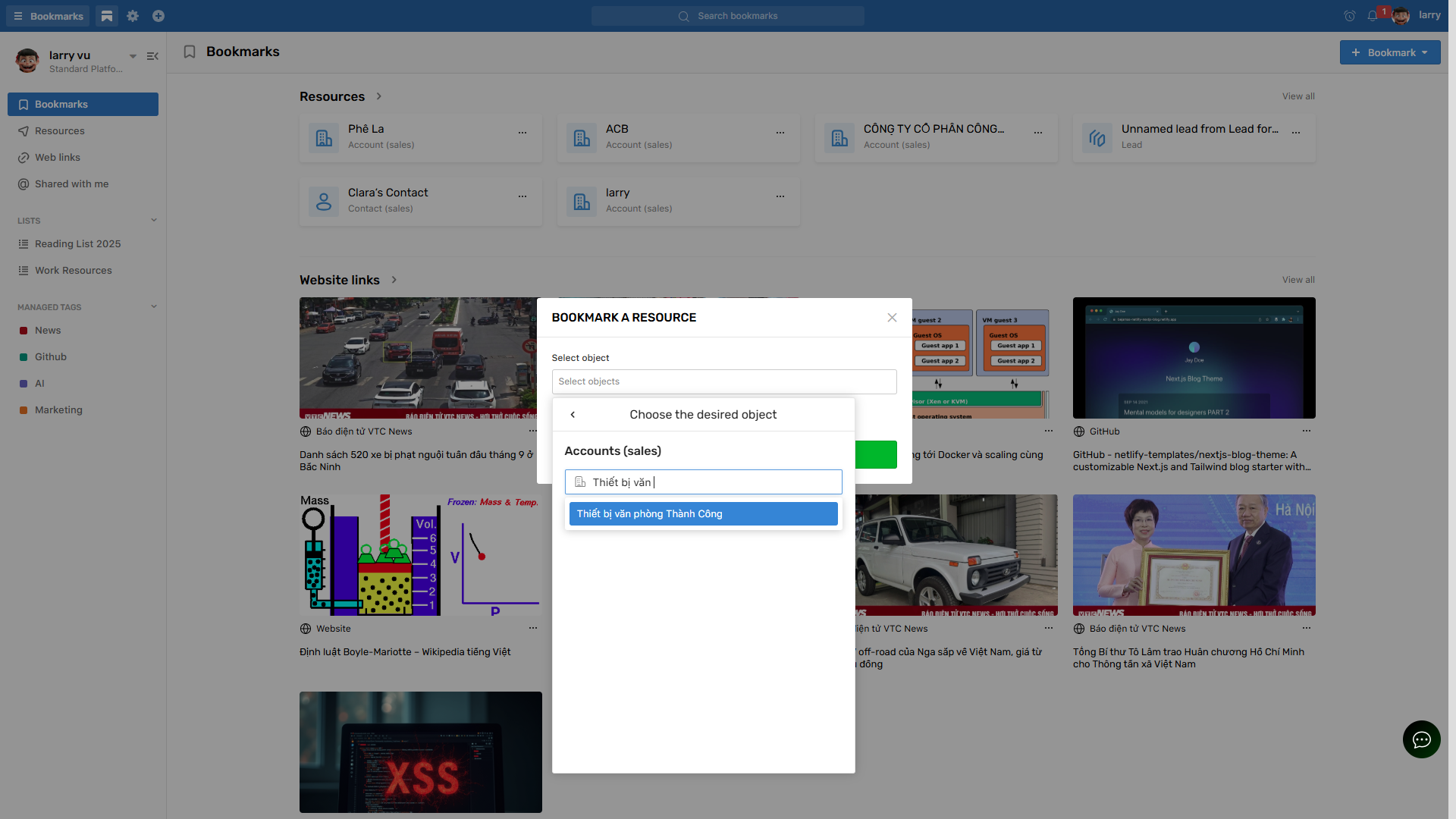1456x819 pixels.
Task: Close the Bookmark a Resource dialog
Action: [x=892, y=318]
